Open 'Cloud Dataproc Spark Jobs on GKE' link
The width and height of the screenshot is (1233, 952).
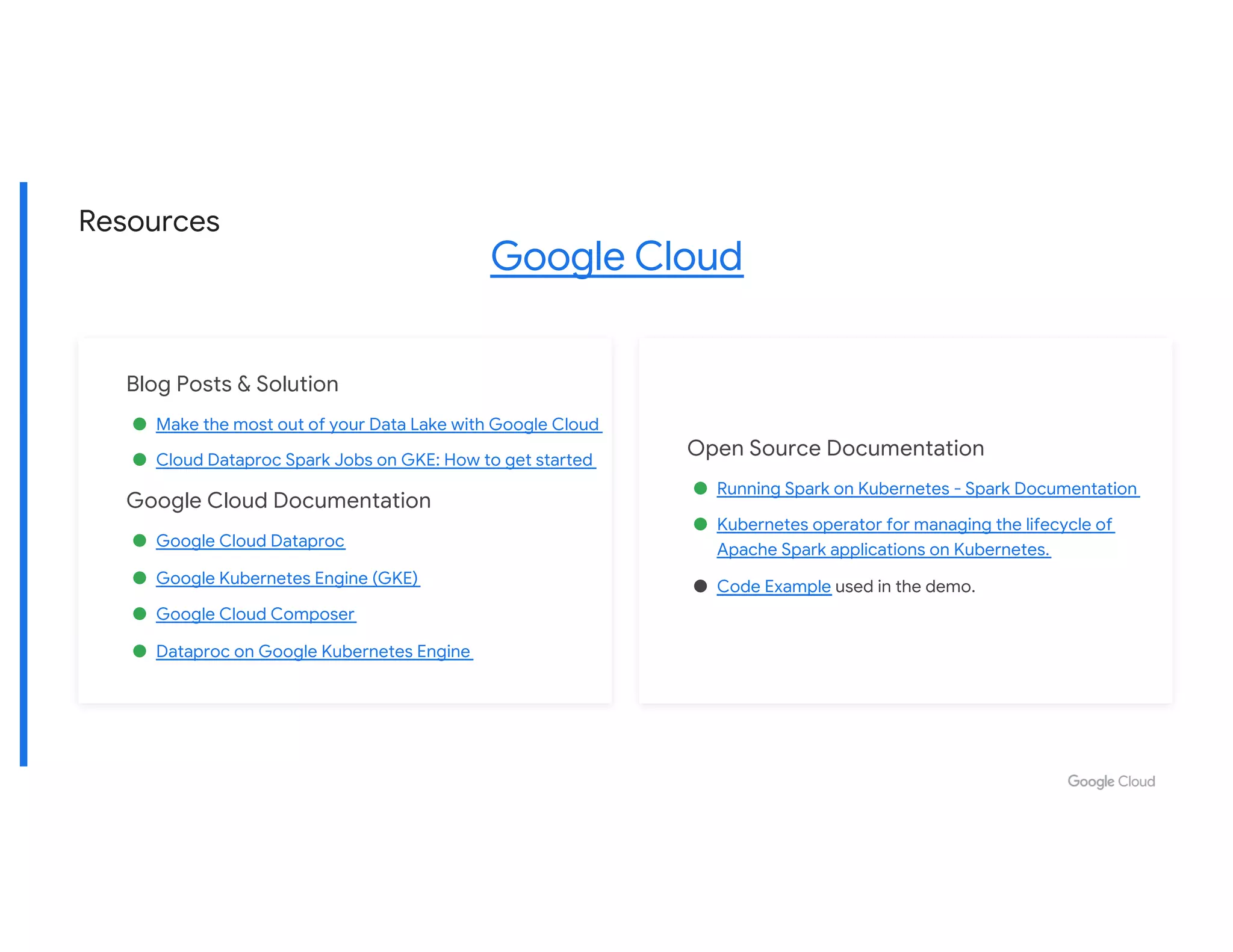pyautogui.click(x=374, y=460)
